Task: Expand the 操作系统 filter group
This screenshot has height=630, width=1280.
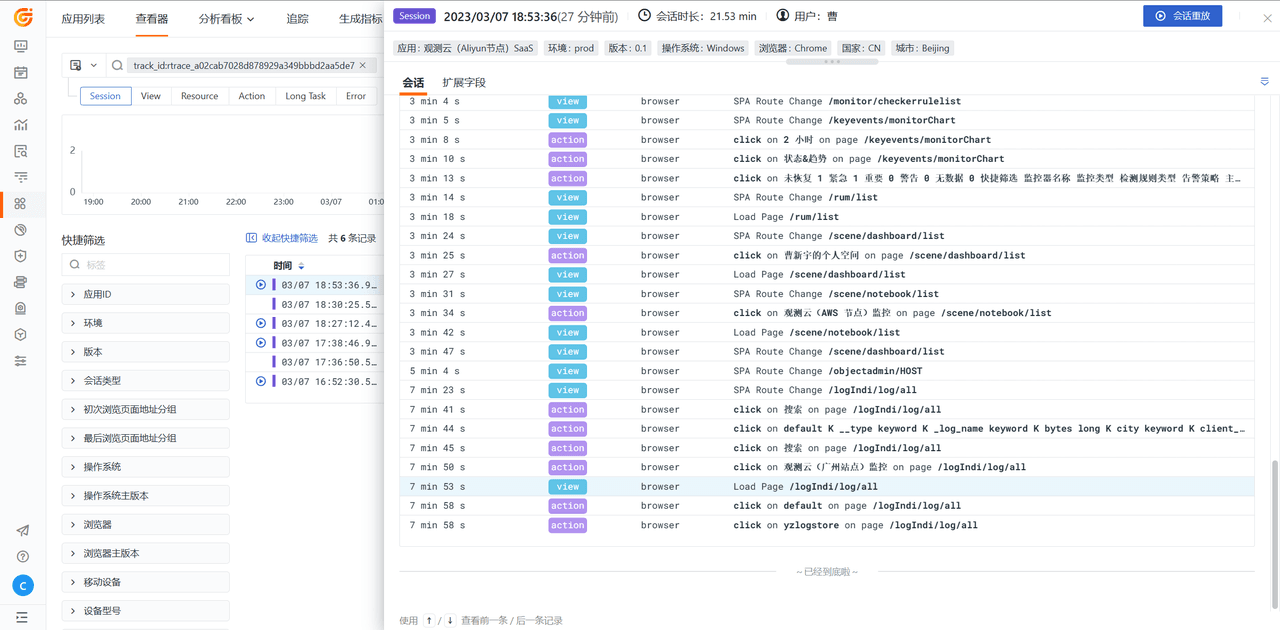Action: point(102,467)
